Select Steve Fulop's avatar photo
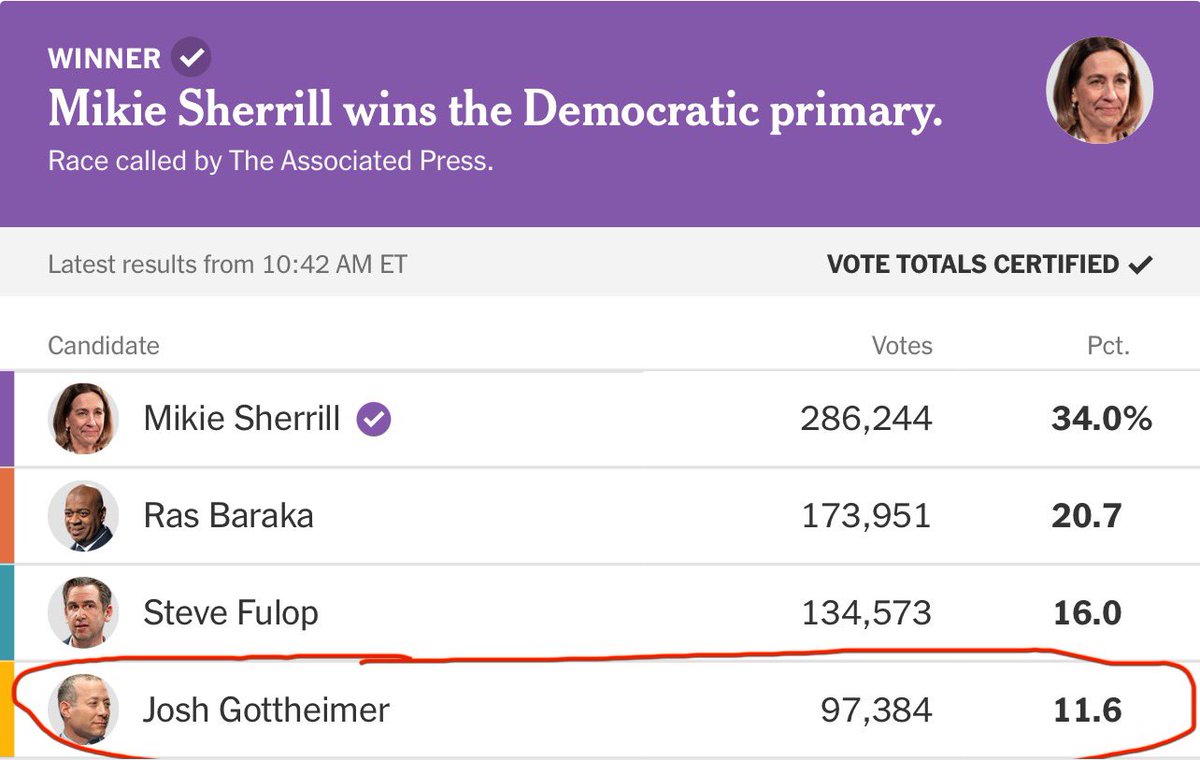 point(84,612)
